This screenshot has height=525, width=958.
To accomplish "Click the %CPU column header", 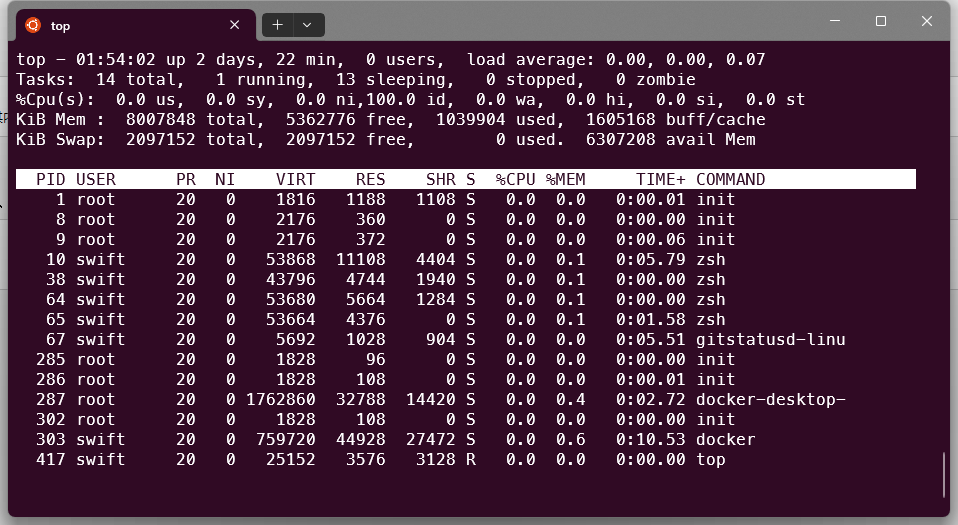I will click(x=516, y=180).
